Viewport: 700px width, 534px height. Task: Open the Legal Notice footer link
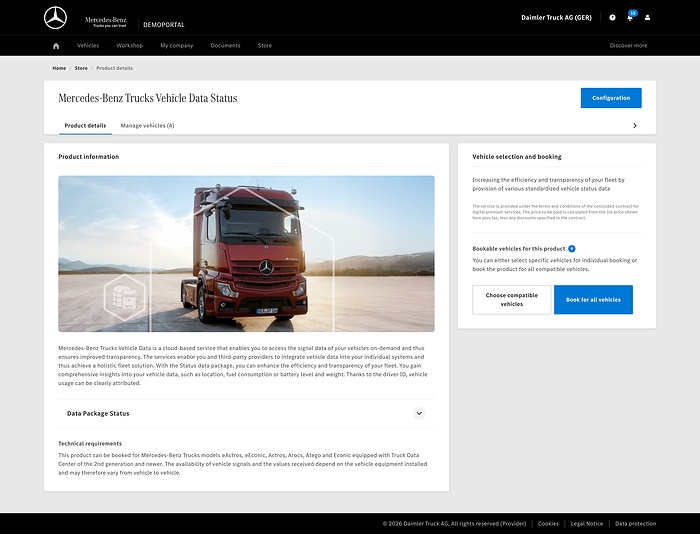(x=587, y=524)
